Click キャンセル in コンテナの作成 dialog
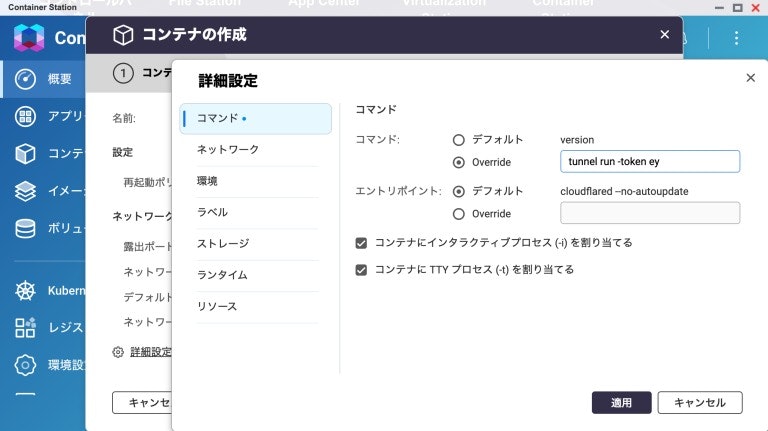The image size is (768, 431). pyautogui.click(x=143, y=403)
